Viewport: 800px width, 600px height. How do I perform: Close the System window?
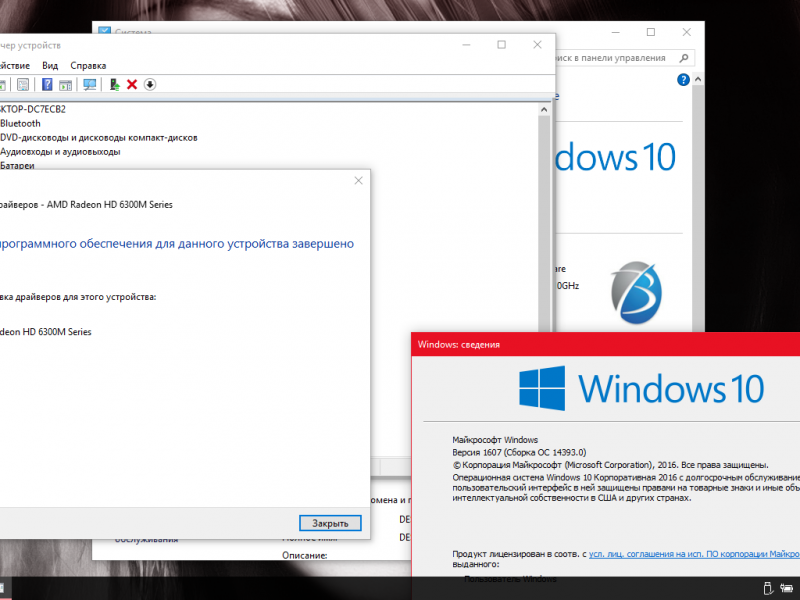687,32
